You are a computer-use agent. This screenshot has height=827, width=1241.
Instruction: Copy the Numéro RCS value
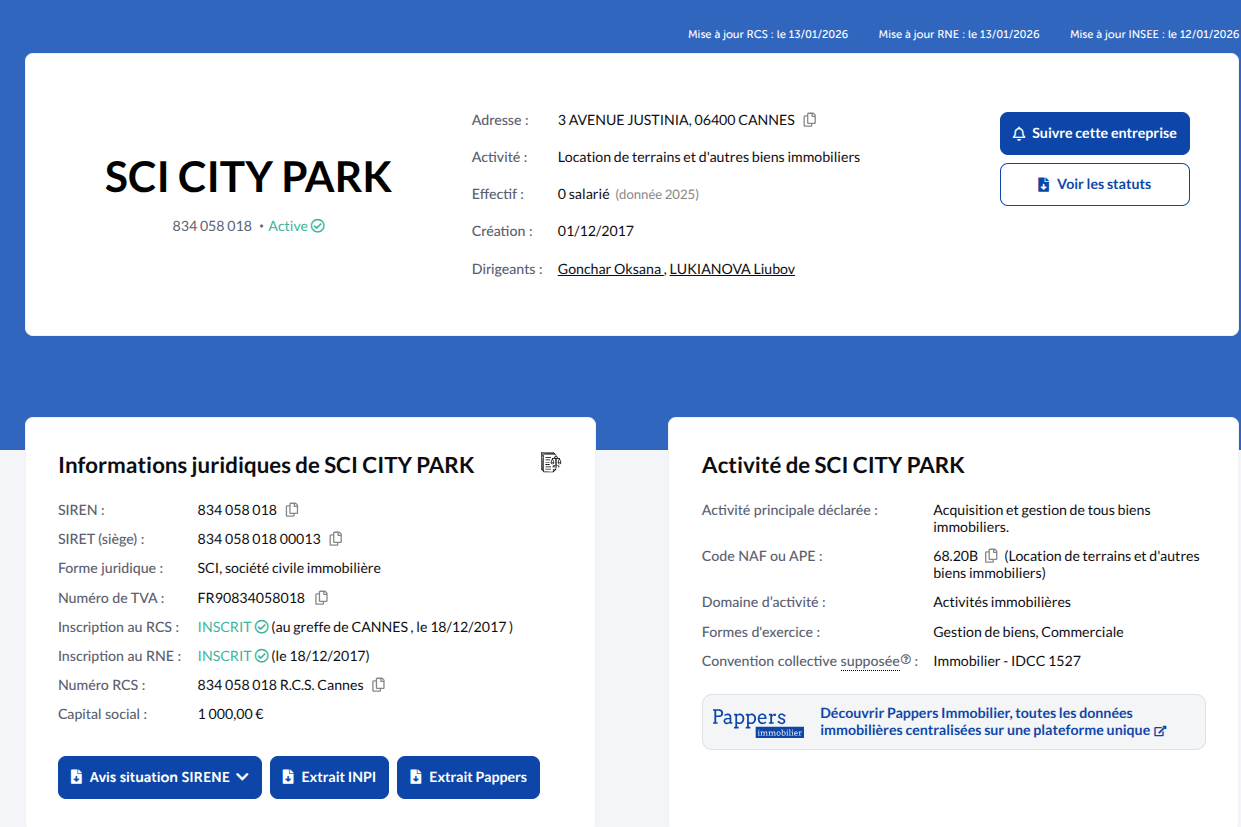point(379,685)
